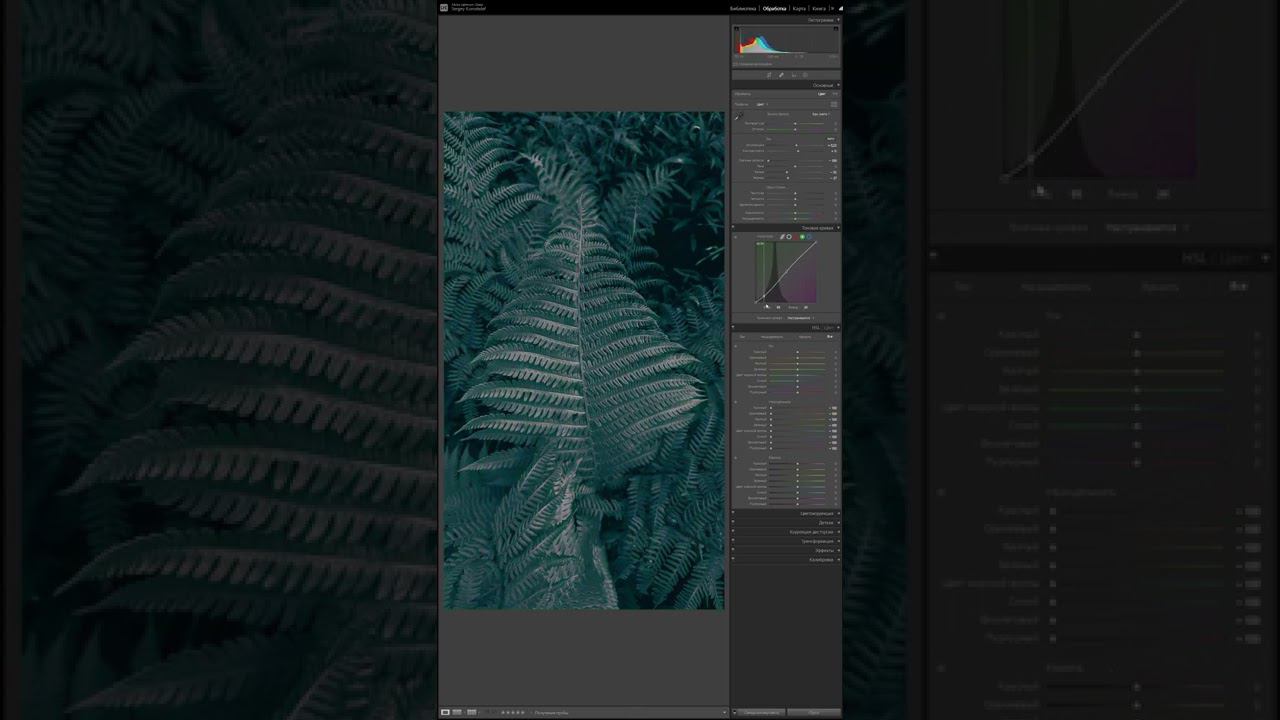Open the toolbar options dropdown arrow
Viewport: 1280px width, 720px height.
tap(723, 712)
